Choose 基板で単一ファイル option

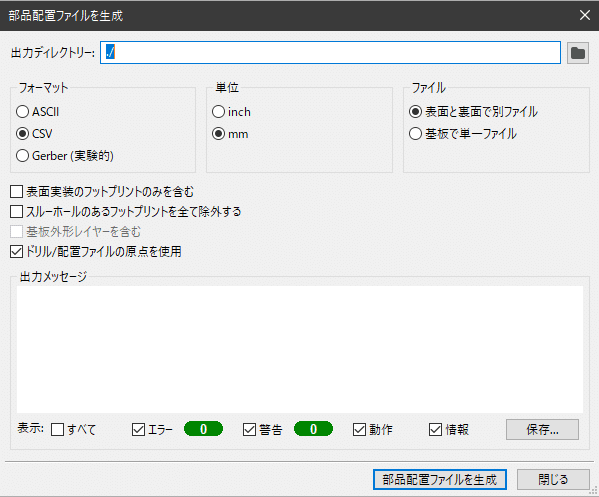415,134
